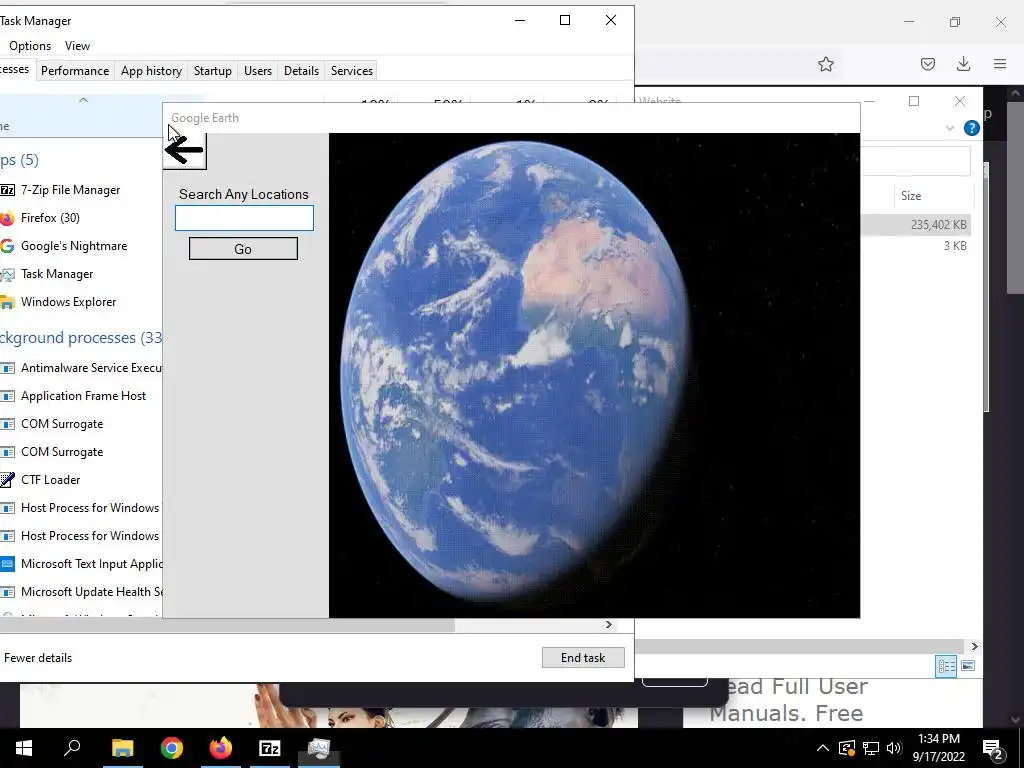The width and height of the screenshot is (1024, 768).
Task: Select Microsoft Text Input Application row
Action: click(81, 564)
